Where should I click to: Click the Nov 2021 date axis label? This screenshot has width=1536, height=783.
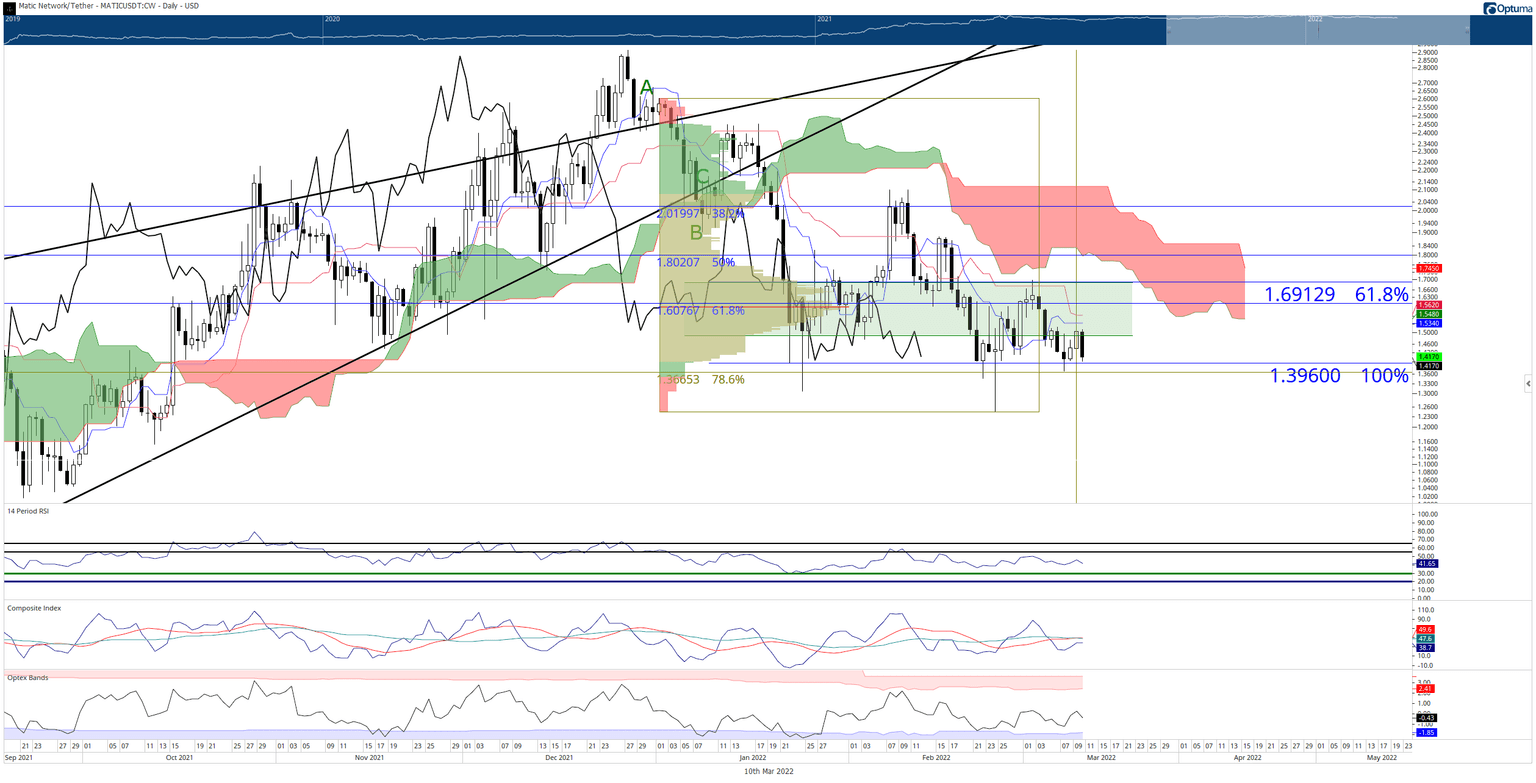369,759
